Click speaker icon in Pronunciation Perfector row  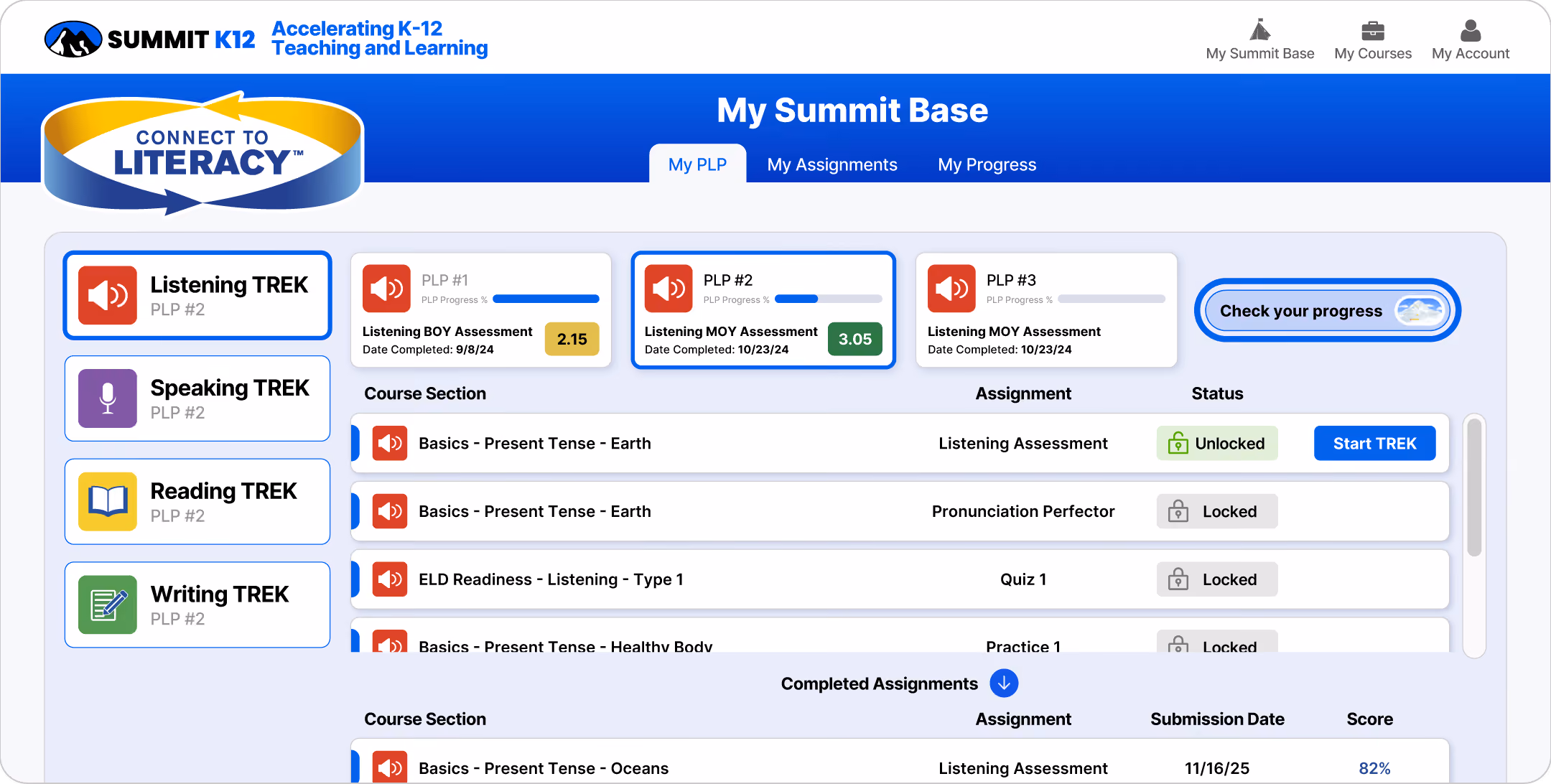(390, 511)
